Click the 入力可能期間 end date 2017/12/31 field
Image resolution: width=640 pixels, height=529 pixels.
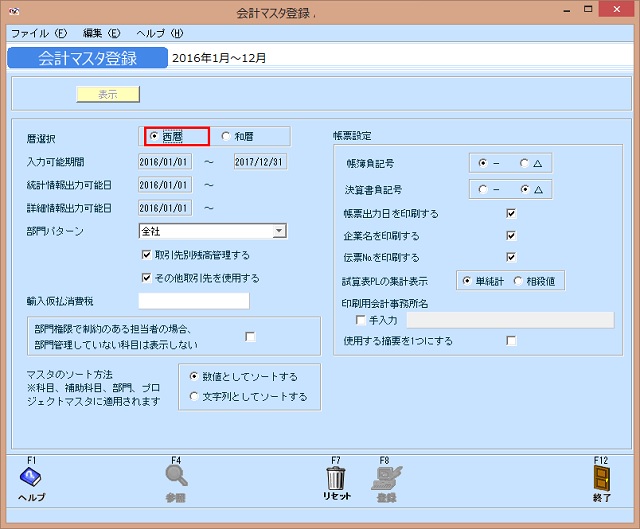260,162
